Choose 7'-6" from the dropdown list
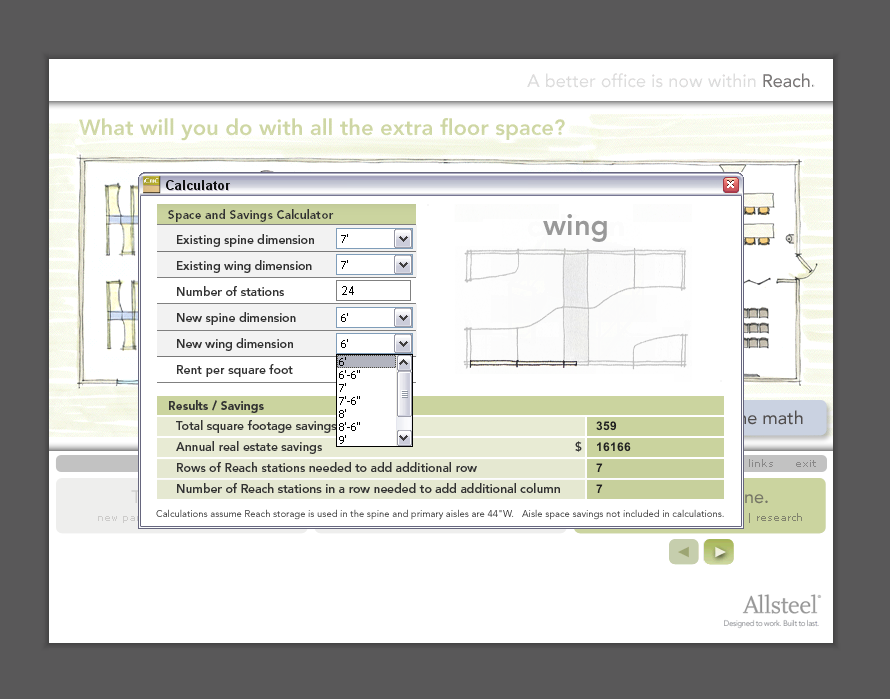Image resolution: width=890 pixels, height=699 pixels. tap(367, 401)
